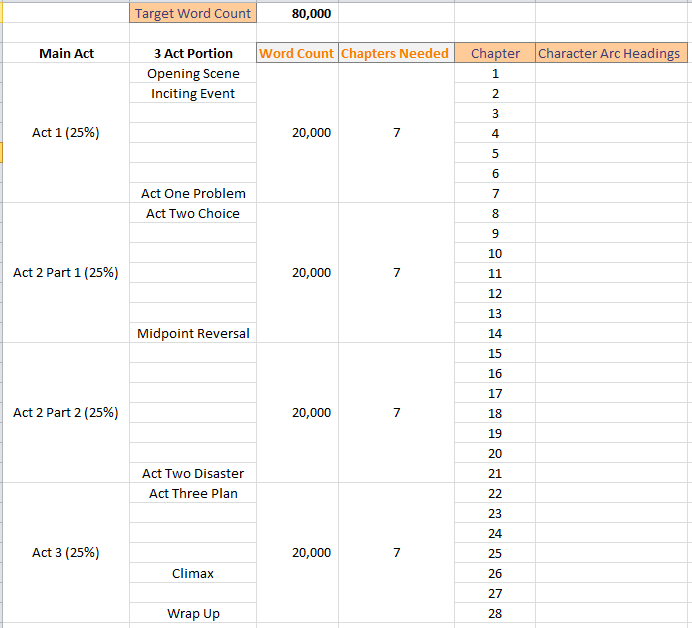
Task: Click the Act Two Disaster cell
Action: 193,474
